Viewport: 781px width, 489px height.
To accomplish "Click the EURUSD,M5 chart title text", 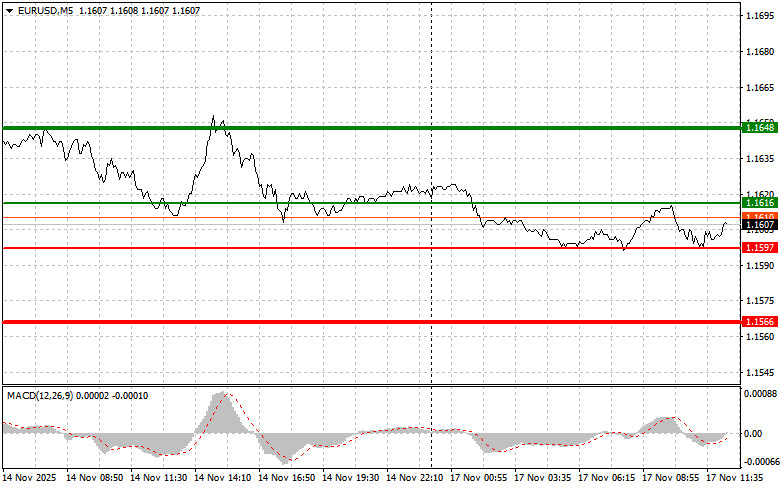I will (45, 10).
